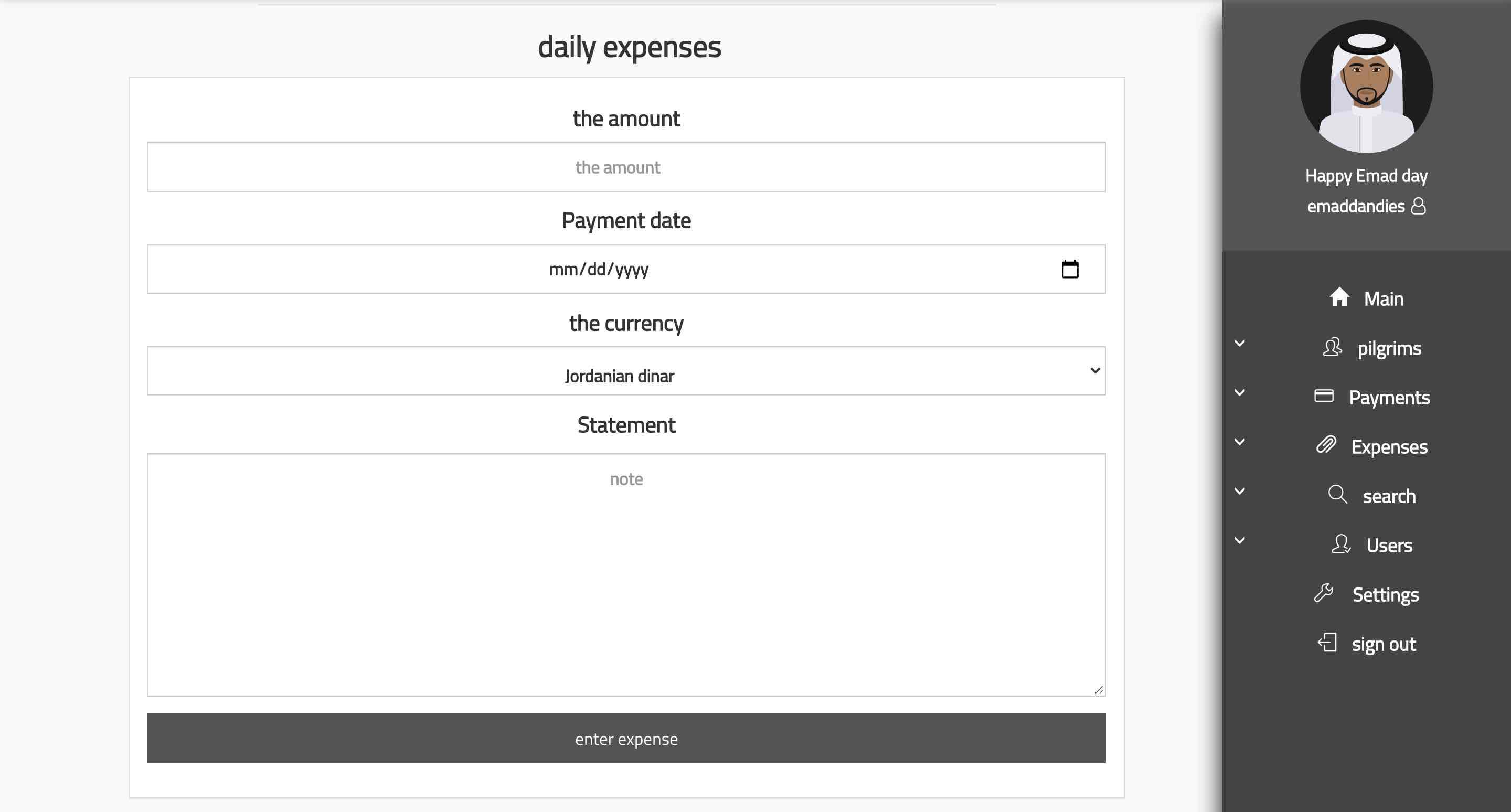Image resolution: width=1511 pixels, height=812 pixels.
Task: Open the currency dropdown showing Jordanian dinar
Action: pos(626,371)
